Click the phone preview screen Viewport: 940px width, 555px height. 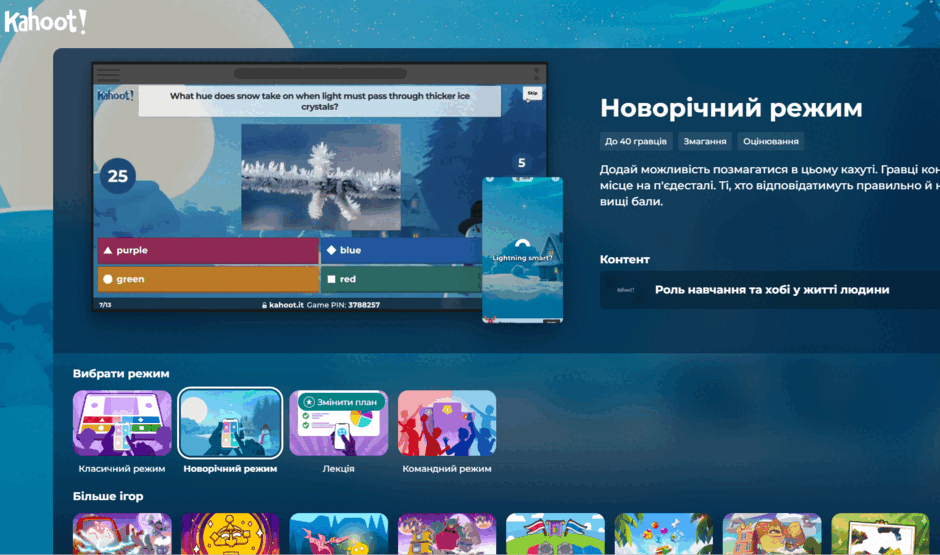pyautogui.click(x=522, y=250)
